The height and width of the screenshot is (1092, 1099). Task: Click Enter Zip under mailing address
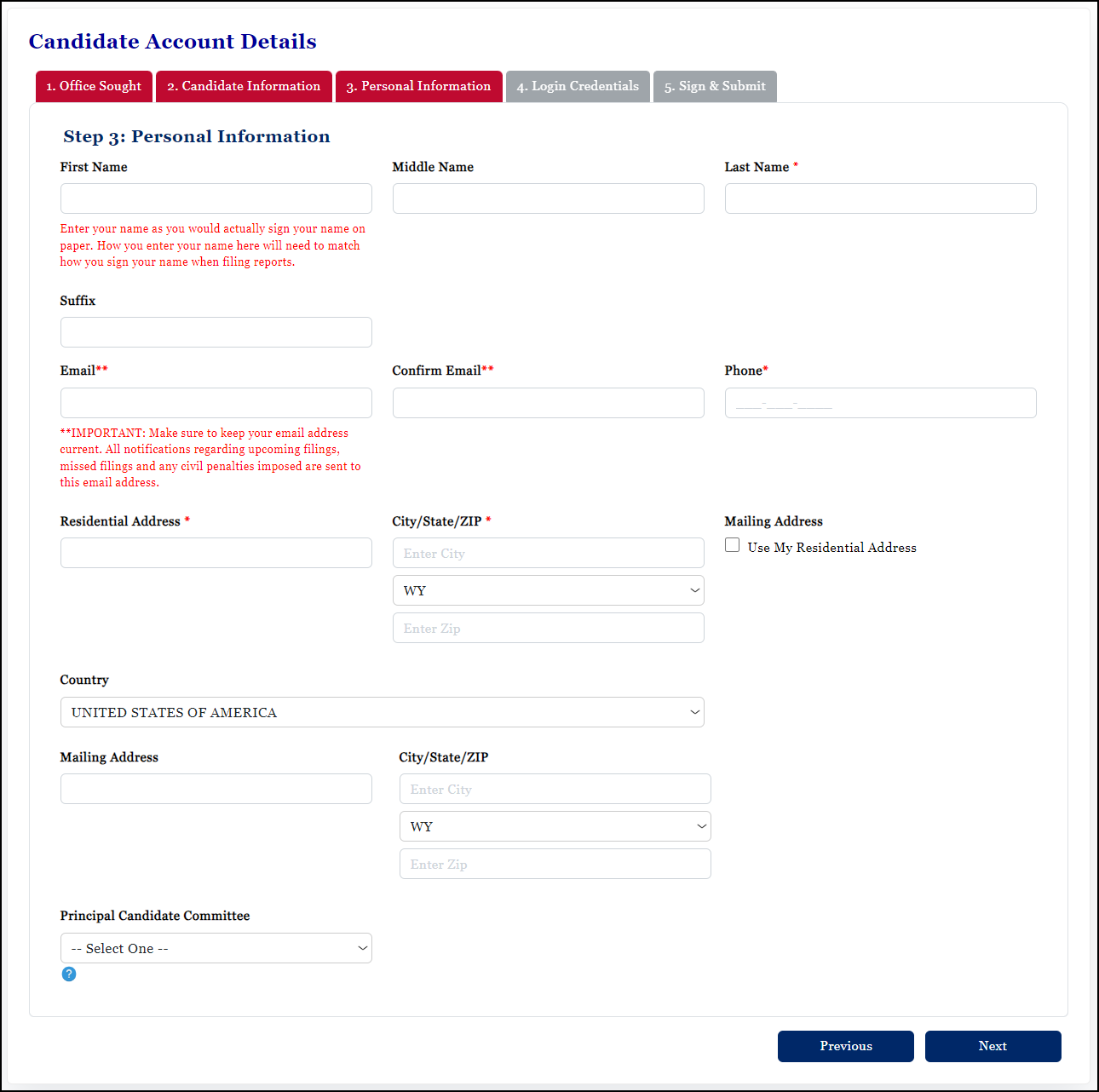point(555,863)
